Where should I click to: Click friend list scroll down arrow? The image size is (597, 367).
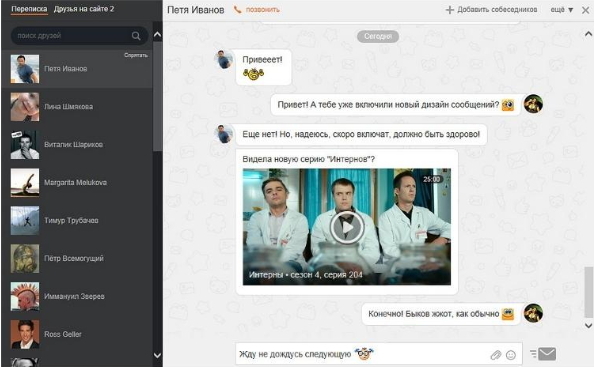point(157,355)
